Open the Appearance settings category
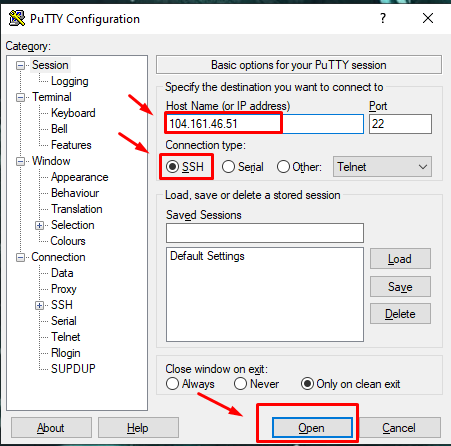This screenshot has height=446, width=451. [x=80, y=177]
